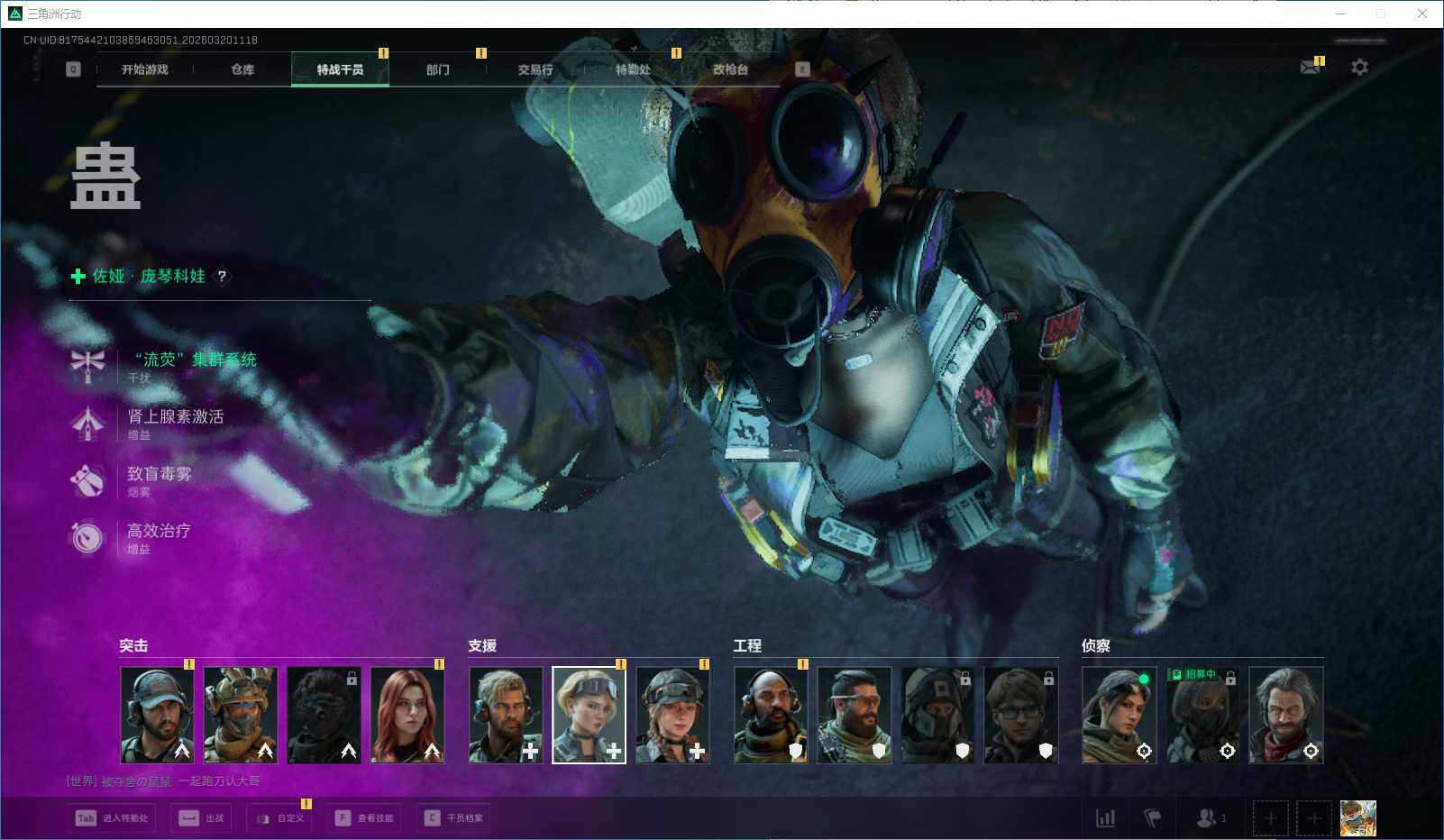Screen dimensions: 1444x840
Task: Pick the 支援 operator with cap and braids
Action: point(672,716)
